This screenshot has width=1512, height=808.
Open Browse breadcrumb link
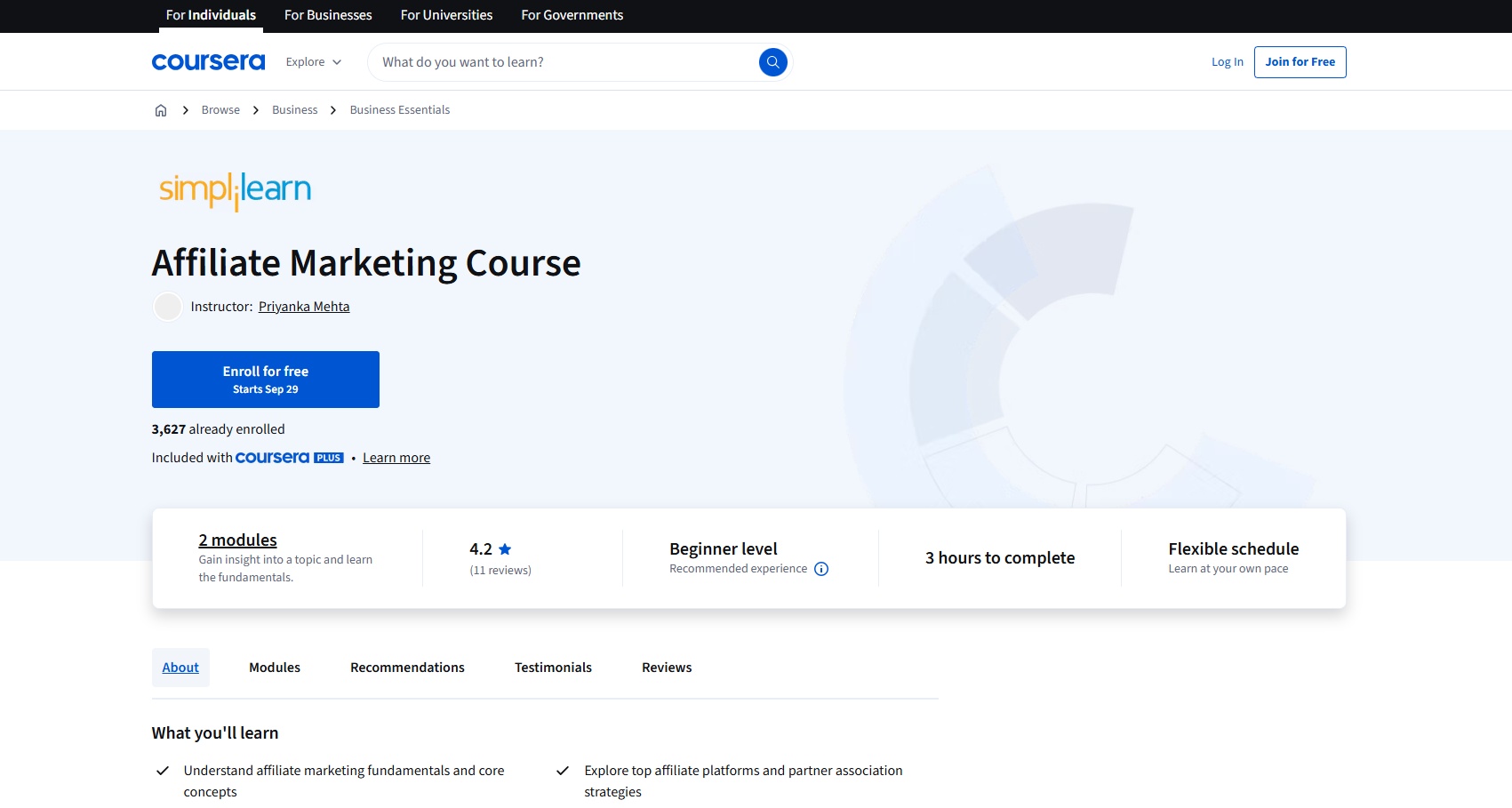[x=220, y=110]
